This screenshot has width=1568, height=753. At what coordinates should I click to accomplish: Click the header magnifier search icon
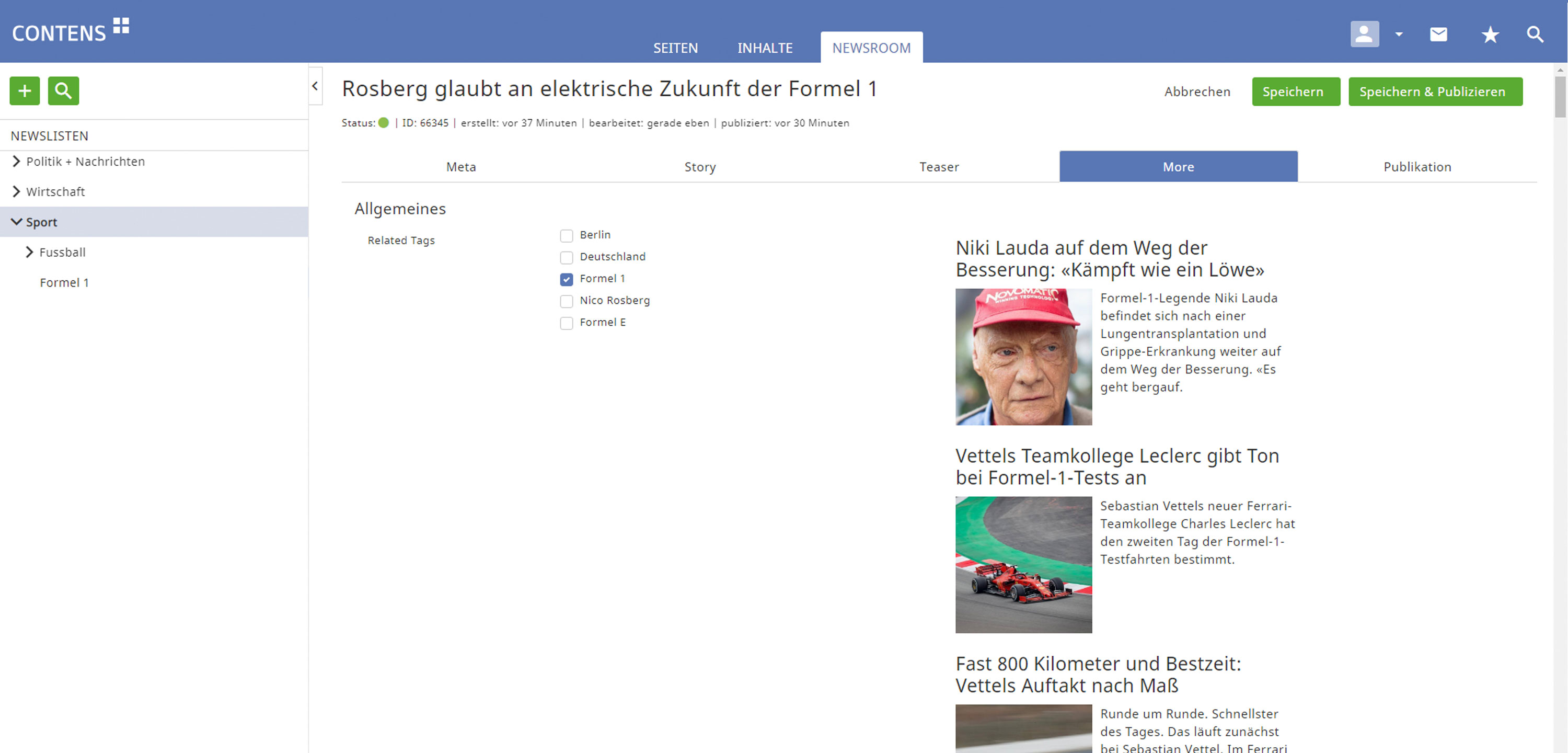[1535, 35]
